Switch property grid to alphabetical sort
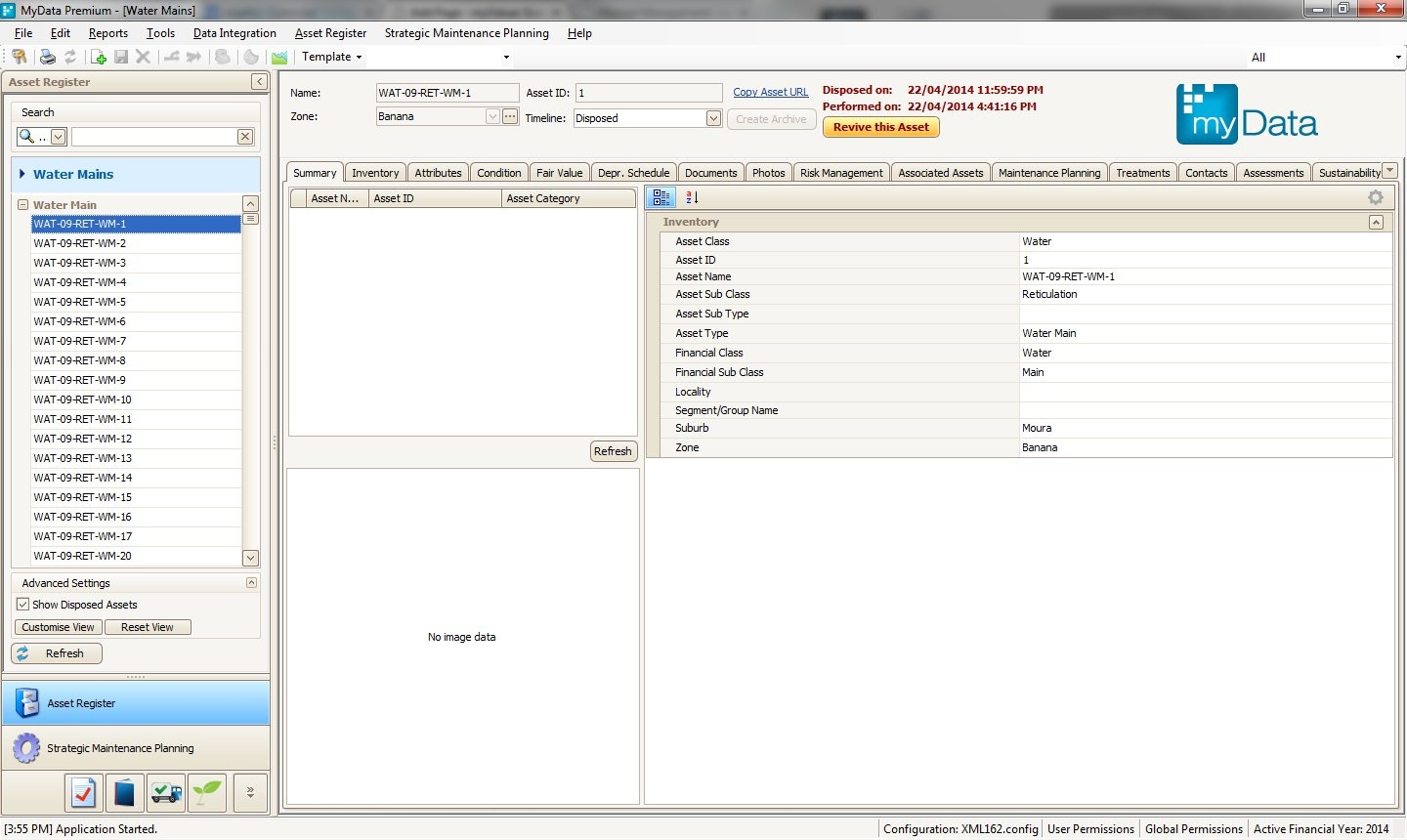 692,197
